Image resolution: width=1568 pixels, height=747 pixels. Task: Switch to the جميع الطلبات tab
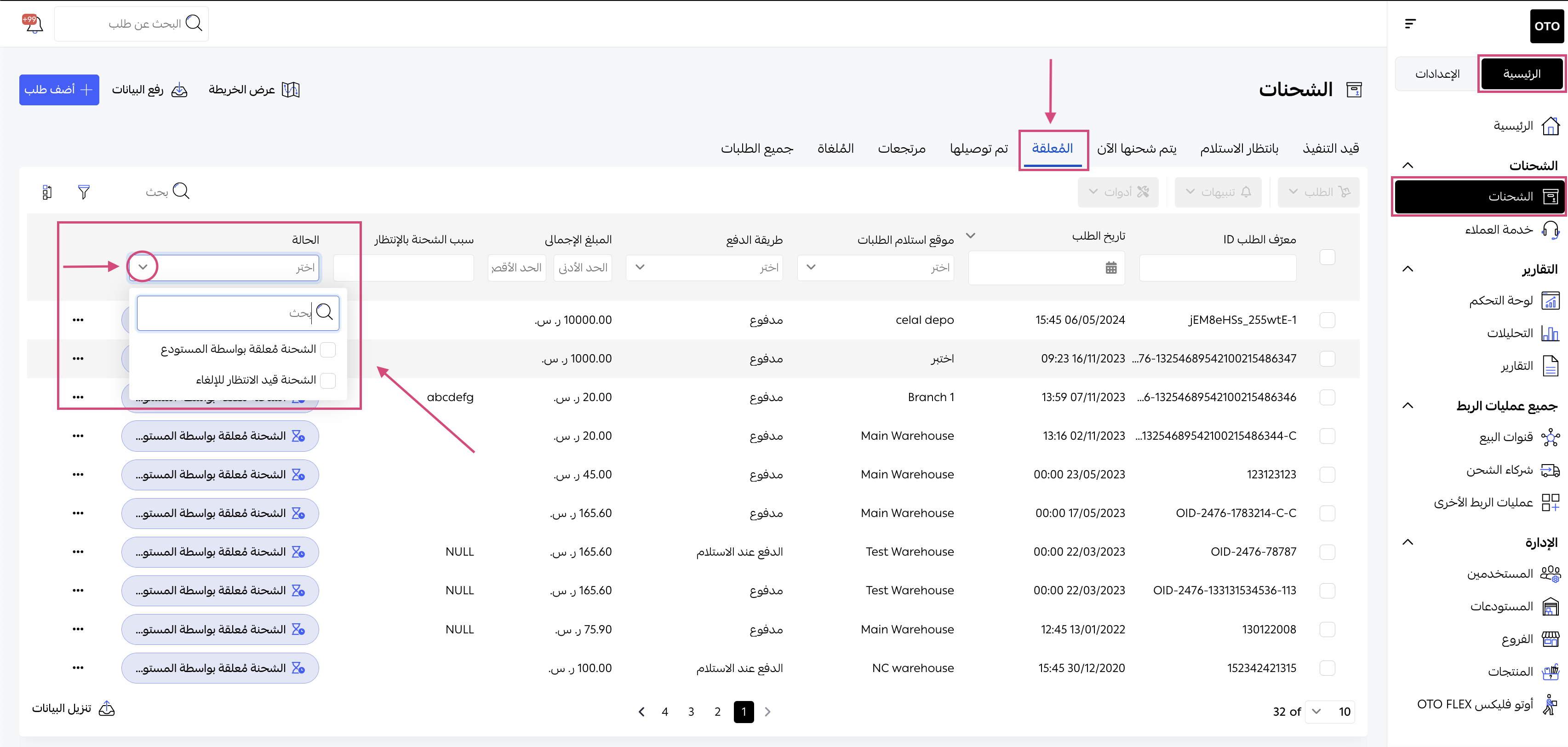756,148
